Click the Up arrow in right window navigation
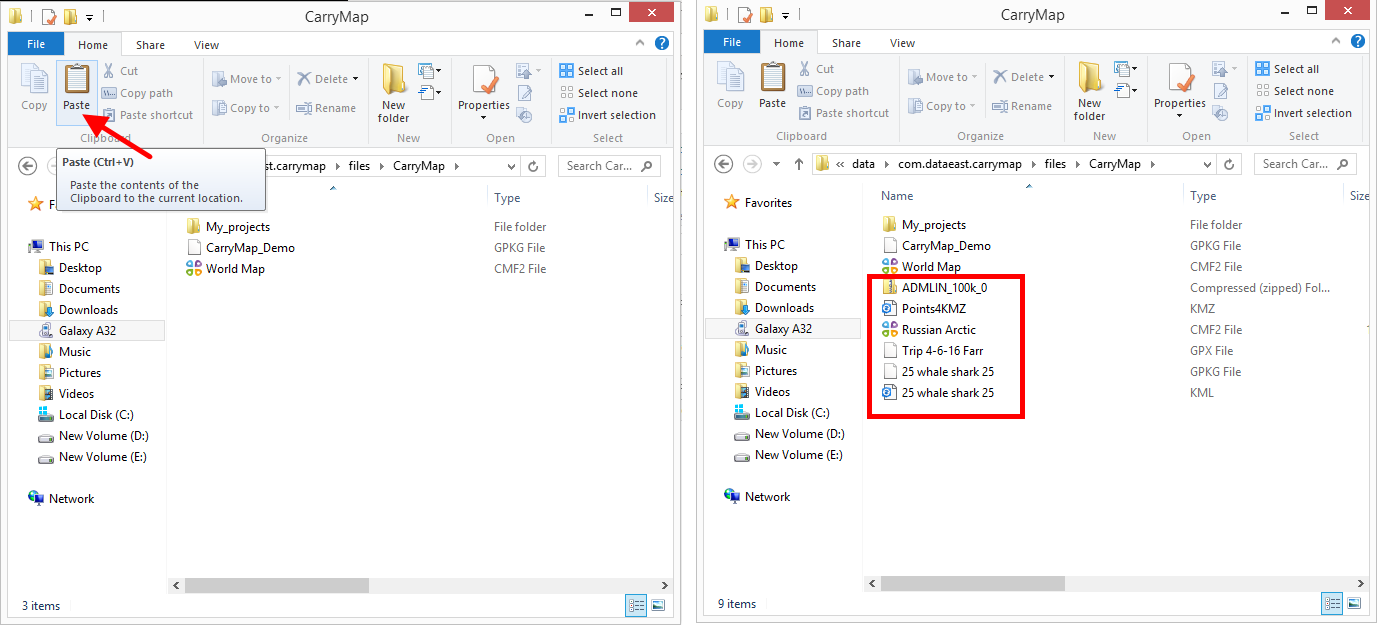Screen dimensions: 1379x625 click(798, 164)
